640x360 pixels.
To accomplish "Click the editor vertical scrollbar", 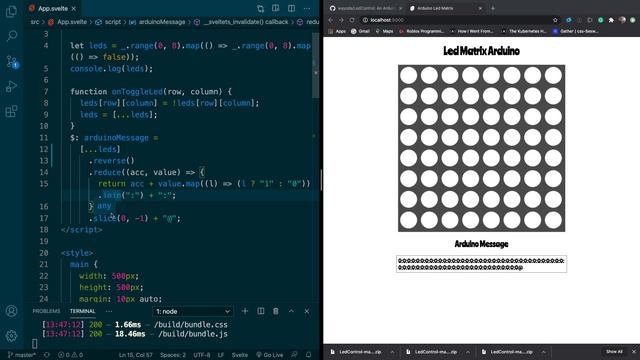I will [x=316, y=65].
